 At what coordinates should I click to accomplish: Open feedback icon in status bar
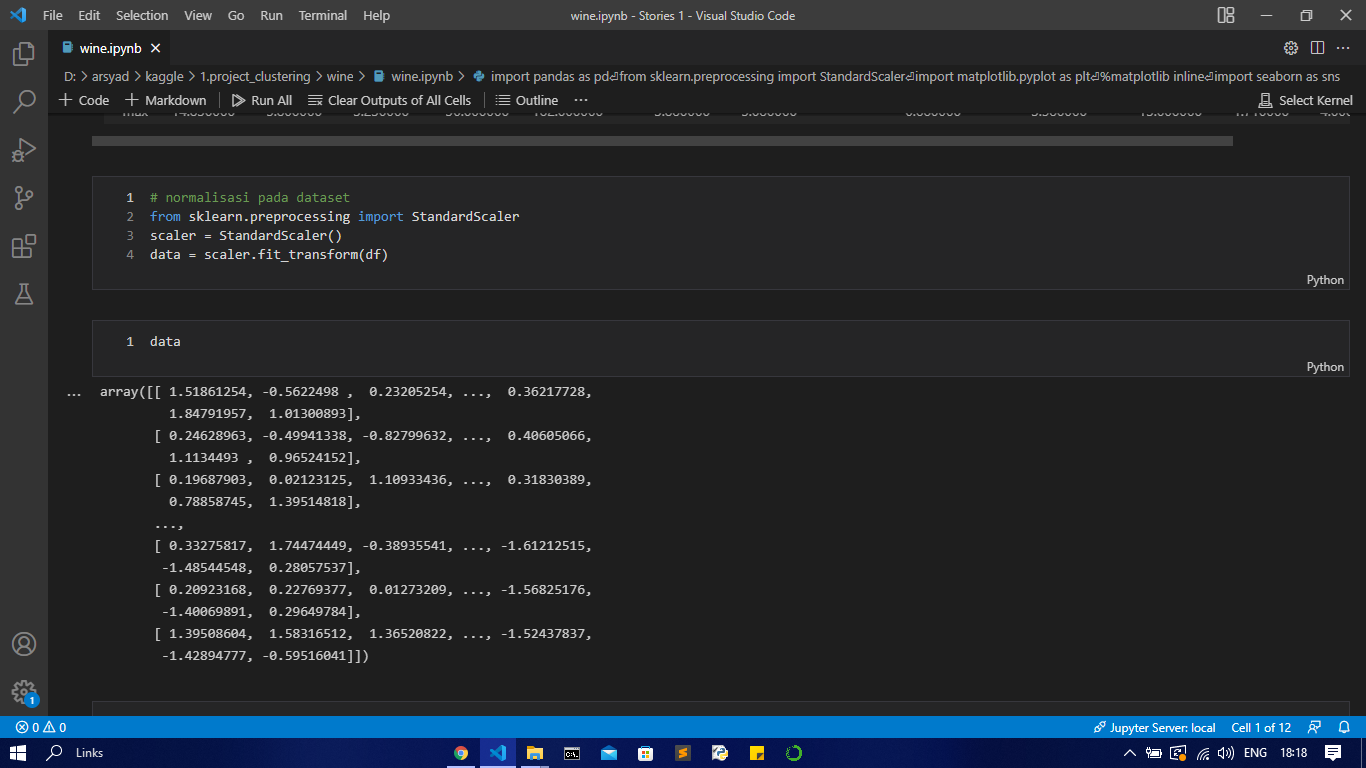point(1315,727)
